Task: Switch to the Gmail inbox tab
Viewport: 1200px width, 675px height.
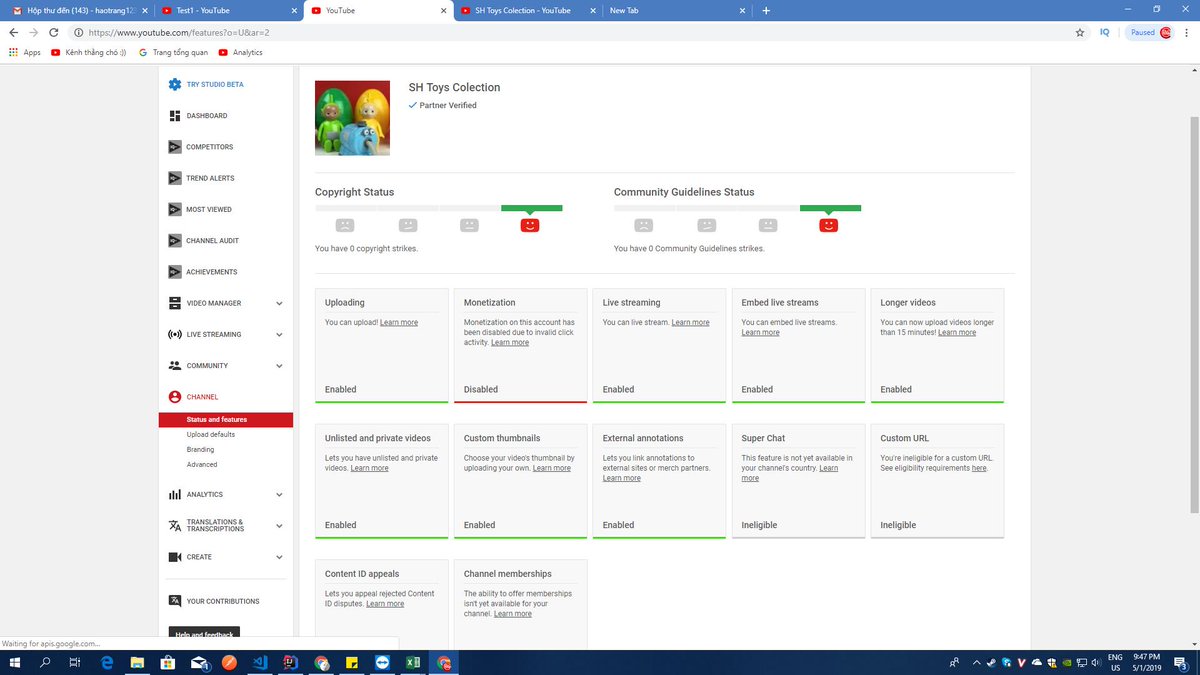Action: pyautogui.click(x=78, y=10)
